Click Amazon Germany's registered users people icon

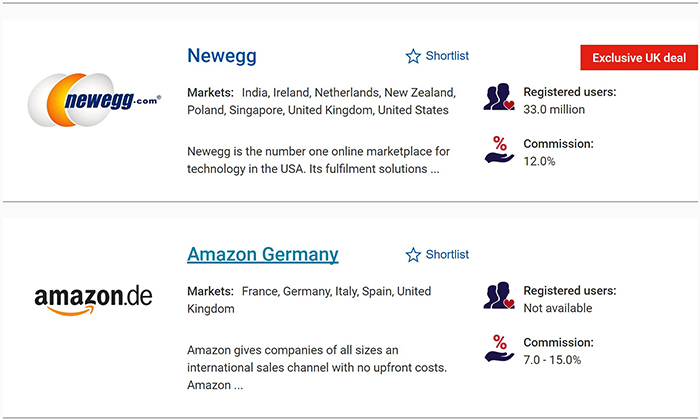pos(498,299)
